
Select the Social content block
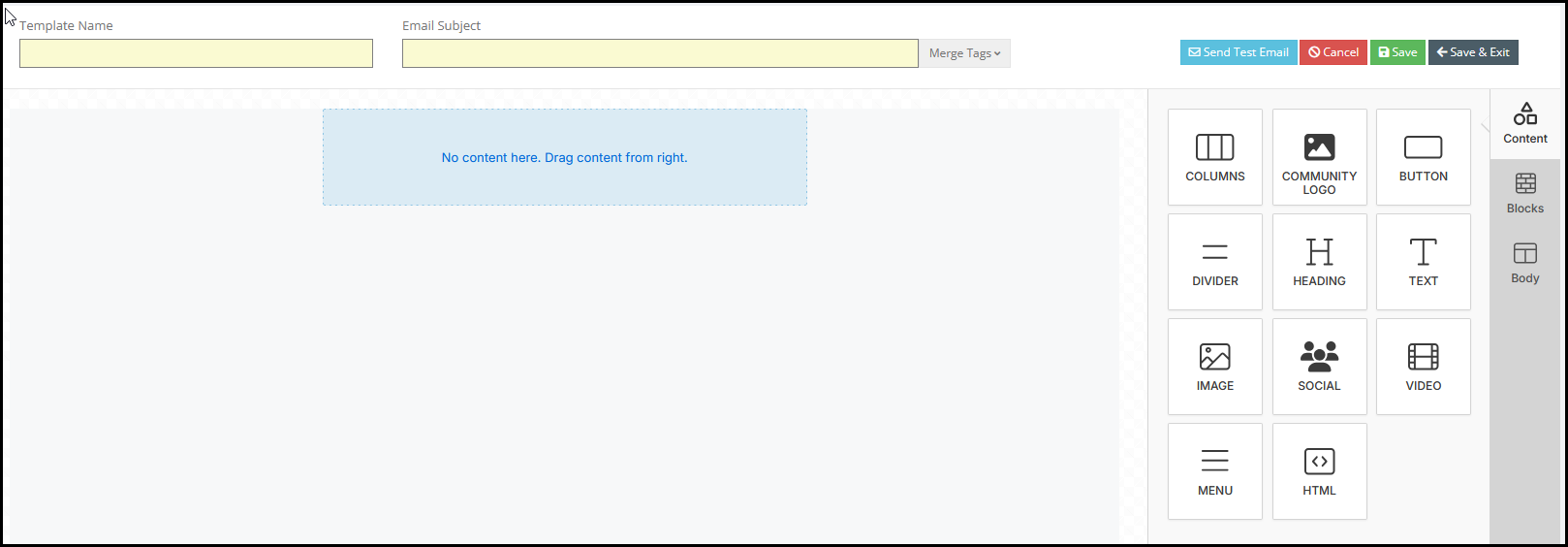(1319, 367)
